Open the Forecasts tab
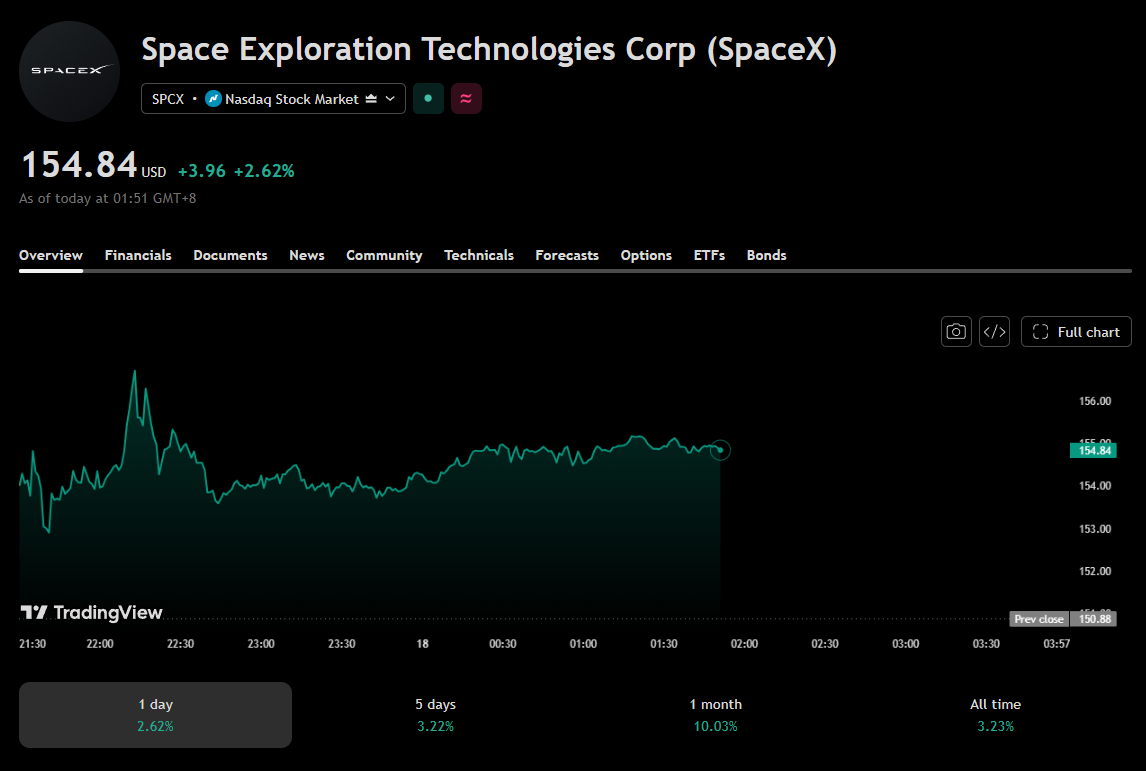Viewport: 1146px width, 771px height. (x=567, y=255)
